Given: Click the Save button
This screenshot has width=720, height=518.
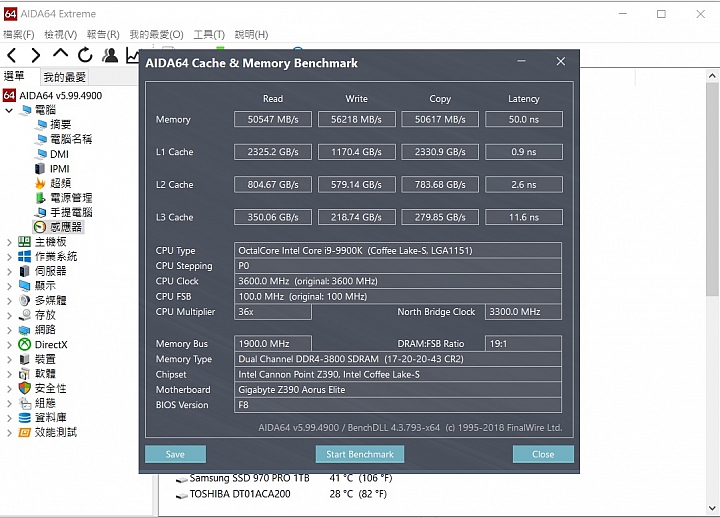Looking at the screenshot, I should pyautogui.click(x=175, y=454).
